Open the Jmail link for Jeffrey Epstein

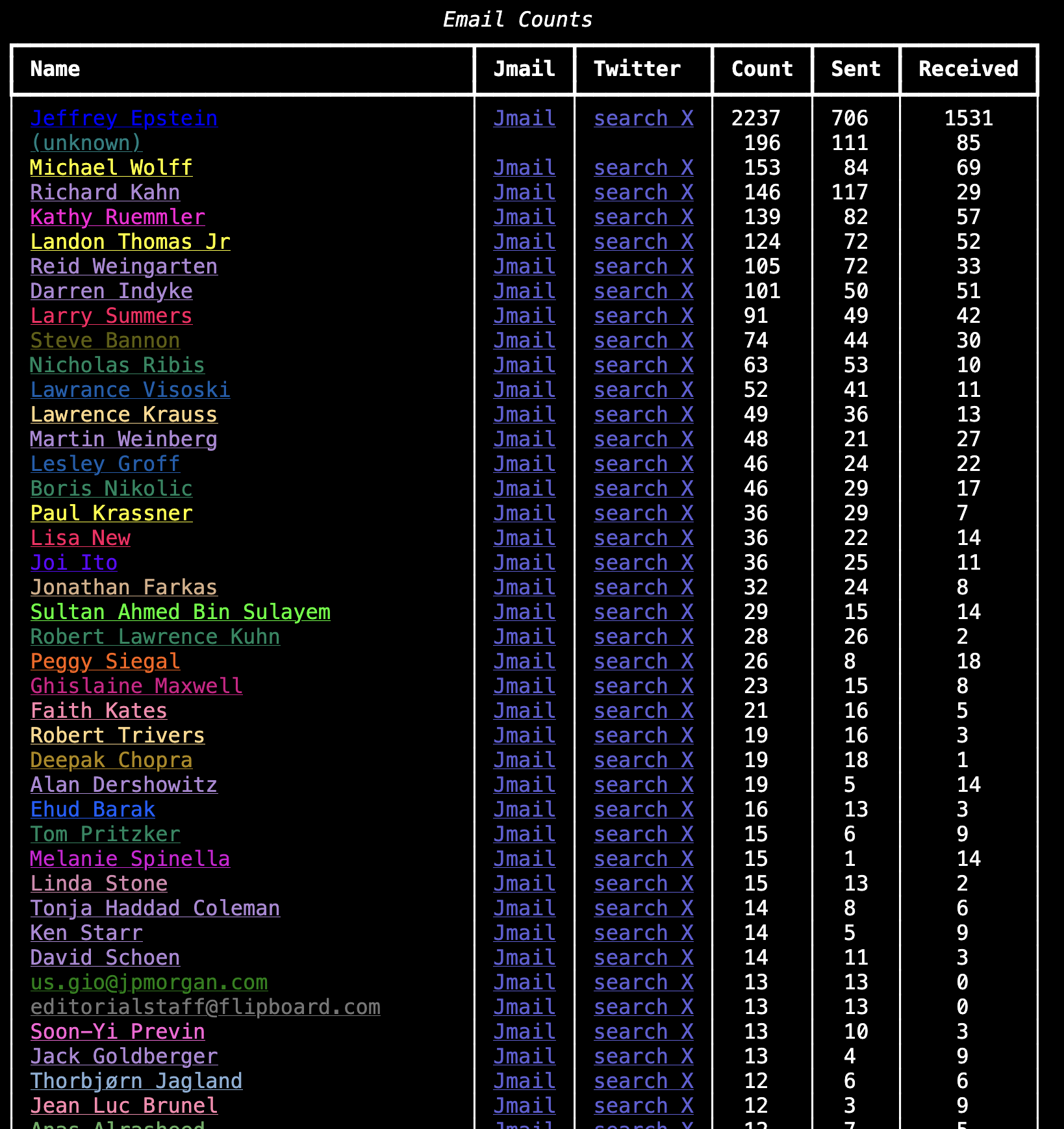pyautogui.click(x=524, y=118)
